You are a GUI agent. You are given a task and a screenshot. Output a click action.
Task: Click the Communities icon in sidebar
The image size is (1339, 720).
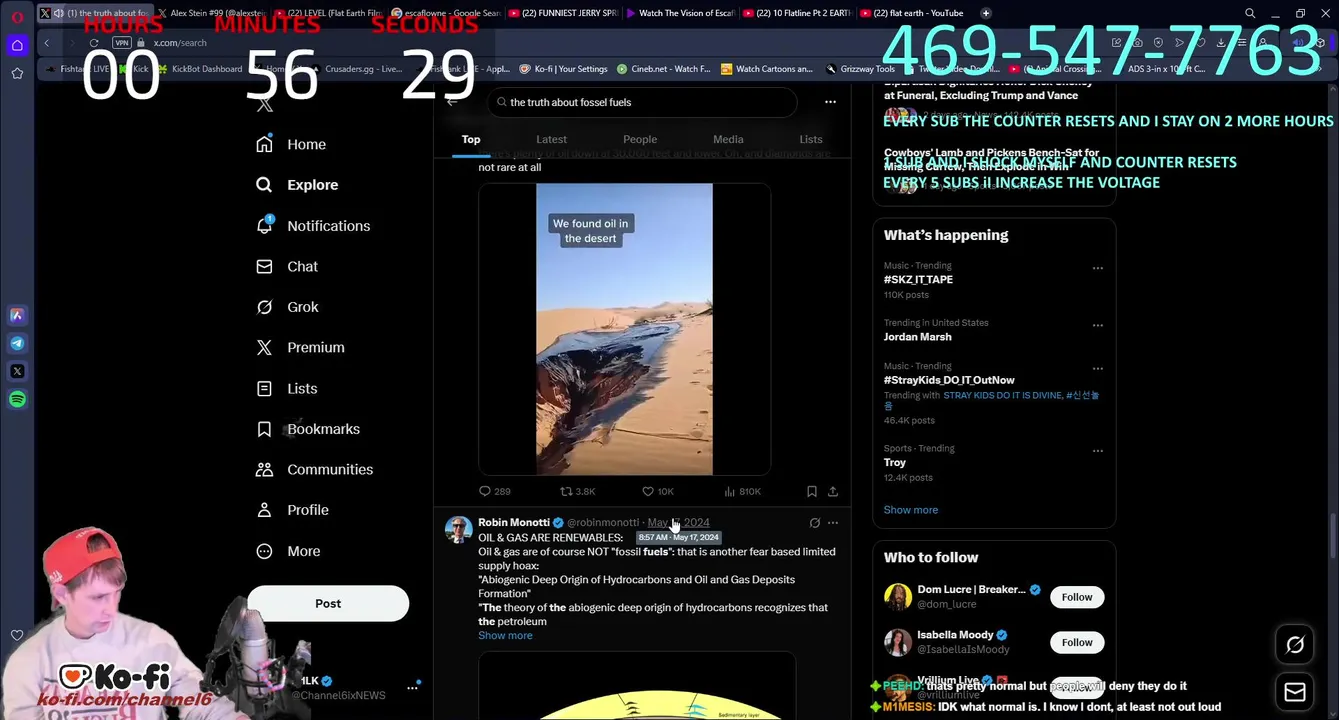(264, 469)
